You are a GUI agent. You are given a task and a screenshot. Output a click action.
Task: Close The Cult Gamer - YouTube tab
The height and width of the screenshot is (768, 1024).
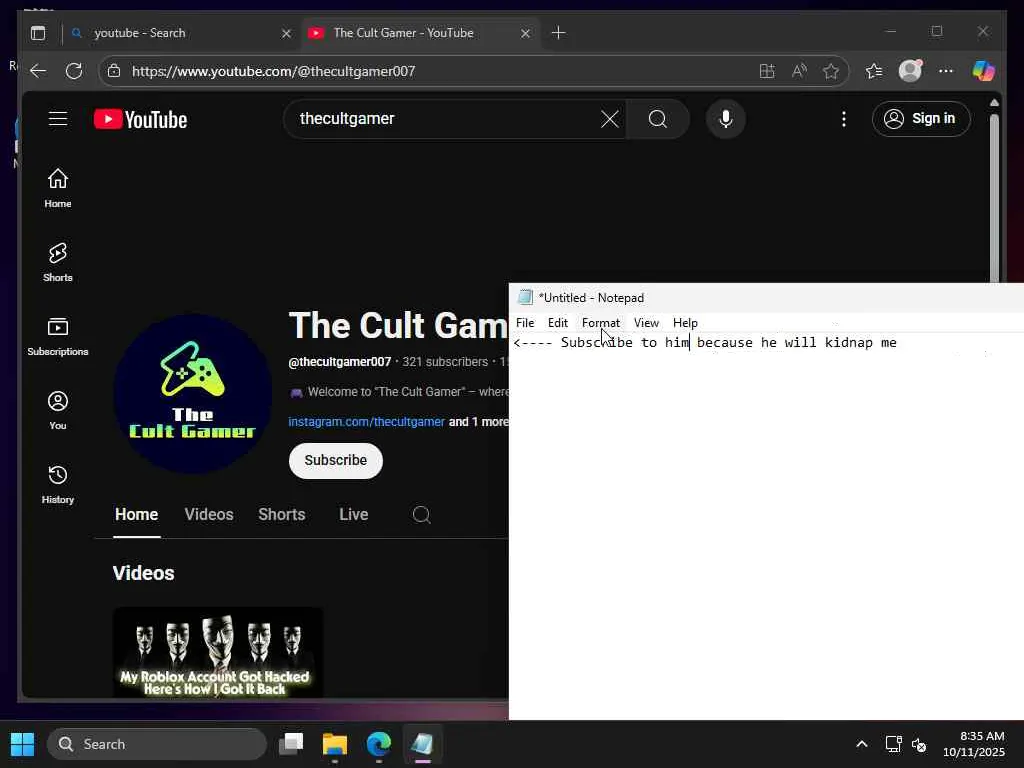525,33
